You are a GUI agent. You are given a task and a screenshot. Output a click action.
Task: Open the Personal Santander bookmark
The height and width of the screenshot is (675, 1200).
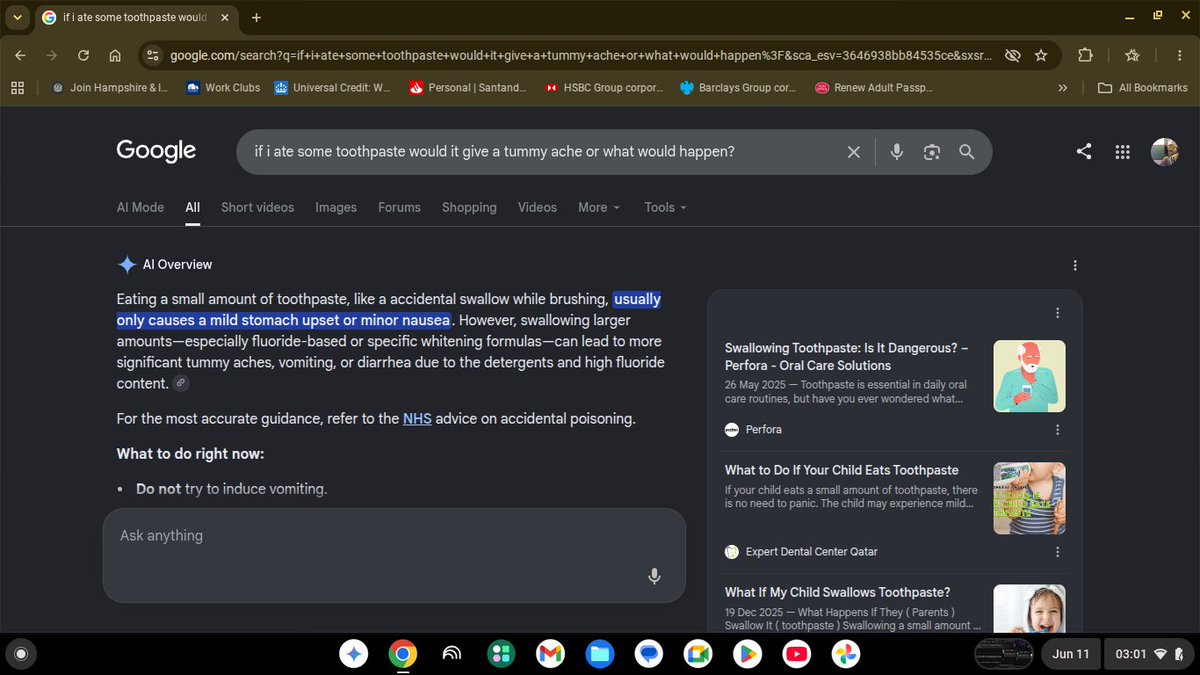click(x=467, y=88)
